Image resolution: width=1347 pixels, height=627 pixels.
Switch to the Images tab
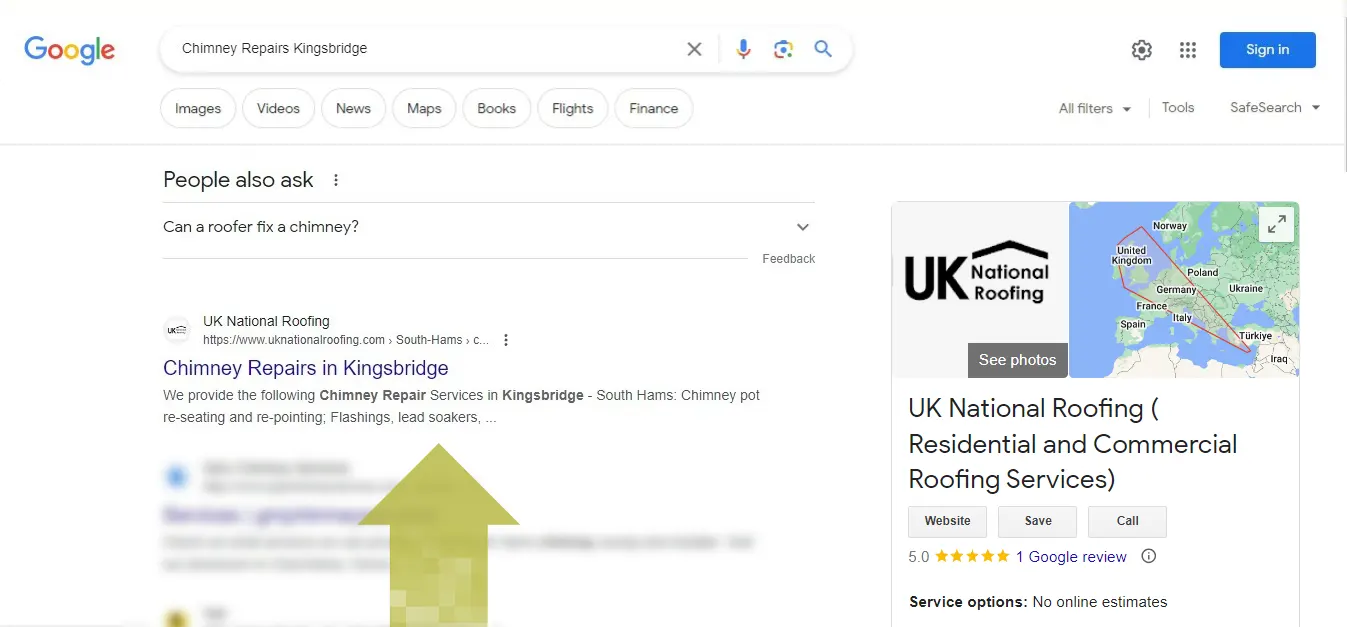(x=198, y=108)
